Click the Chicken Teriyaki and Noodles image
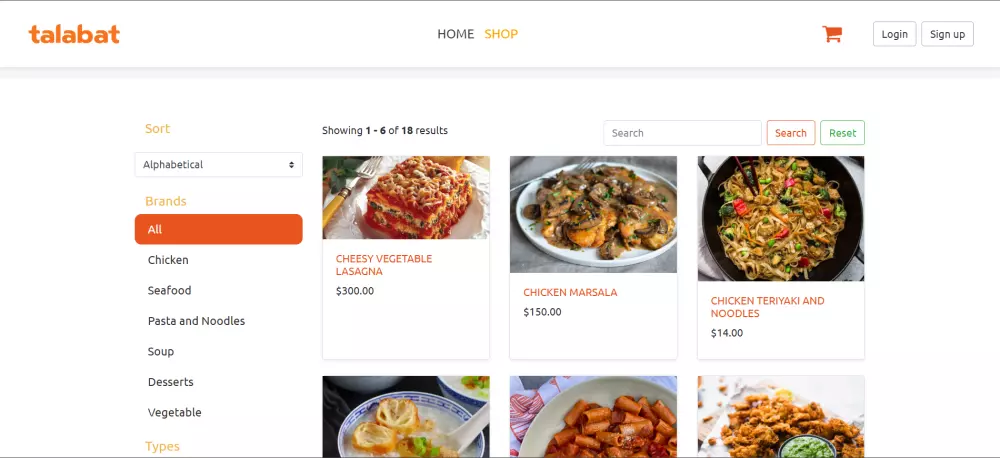The height and width of the screenshot is (458, 1000). [781, 218]
